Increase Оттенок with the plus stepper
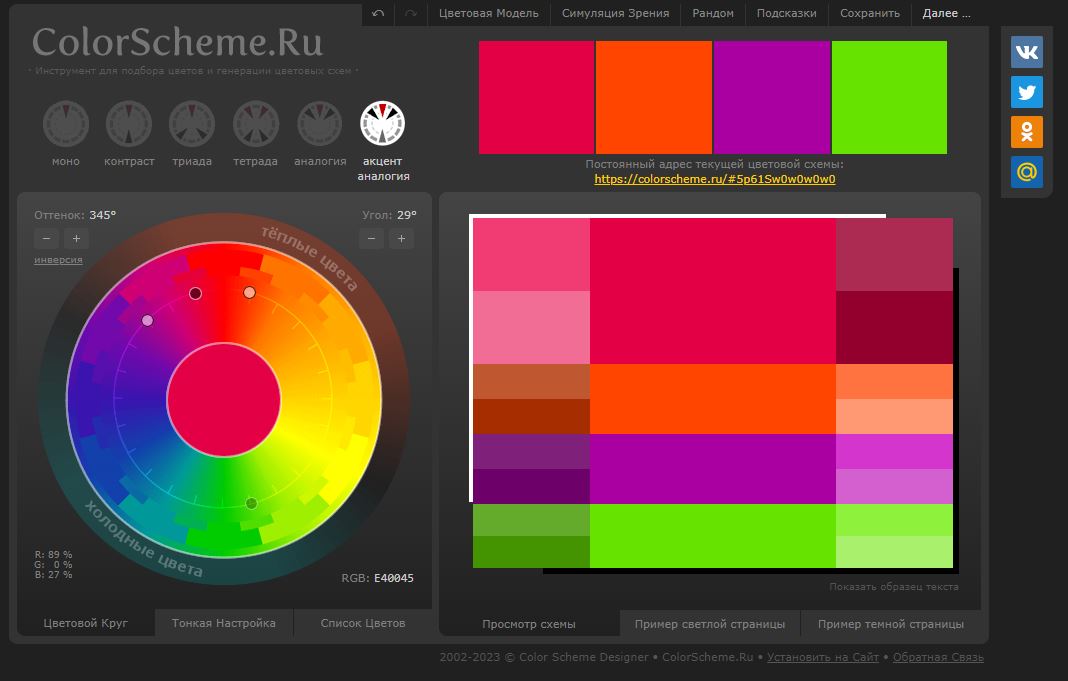Image resolution: width=1068 pixels, height=681 pixels. click(76, 238)
